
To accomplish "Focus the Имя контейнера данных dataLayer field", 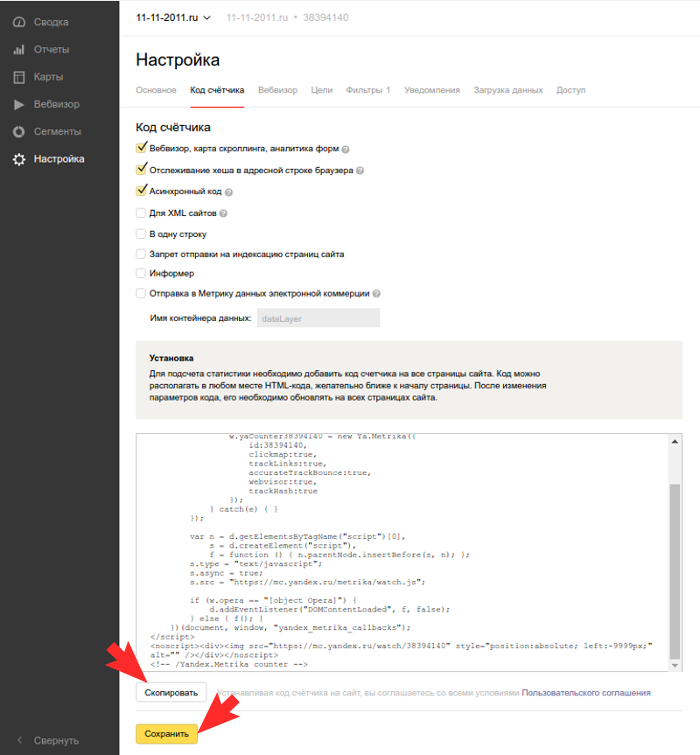I will pos(318,318).
